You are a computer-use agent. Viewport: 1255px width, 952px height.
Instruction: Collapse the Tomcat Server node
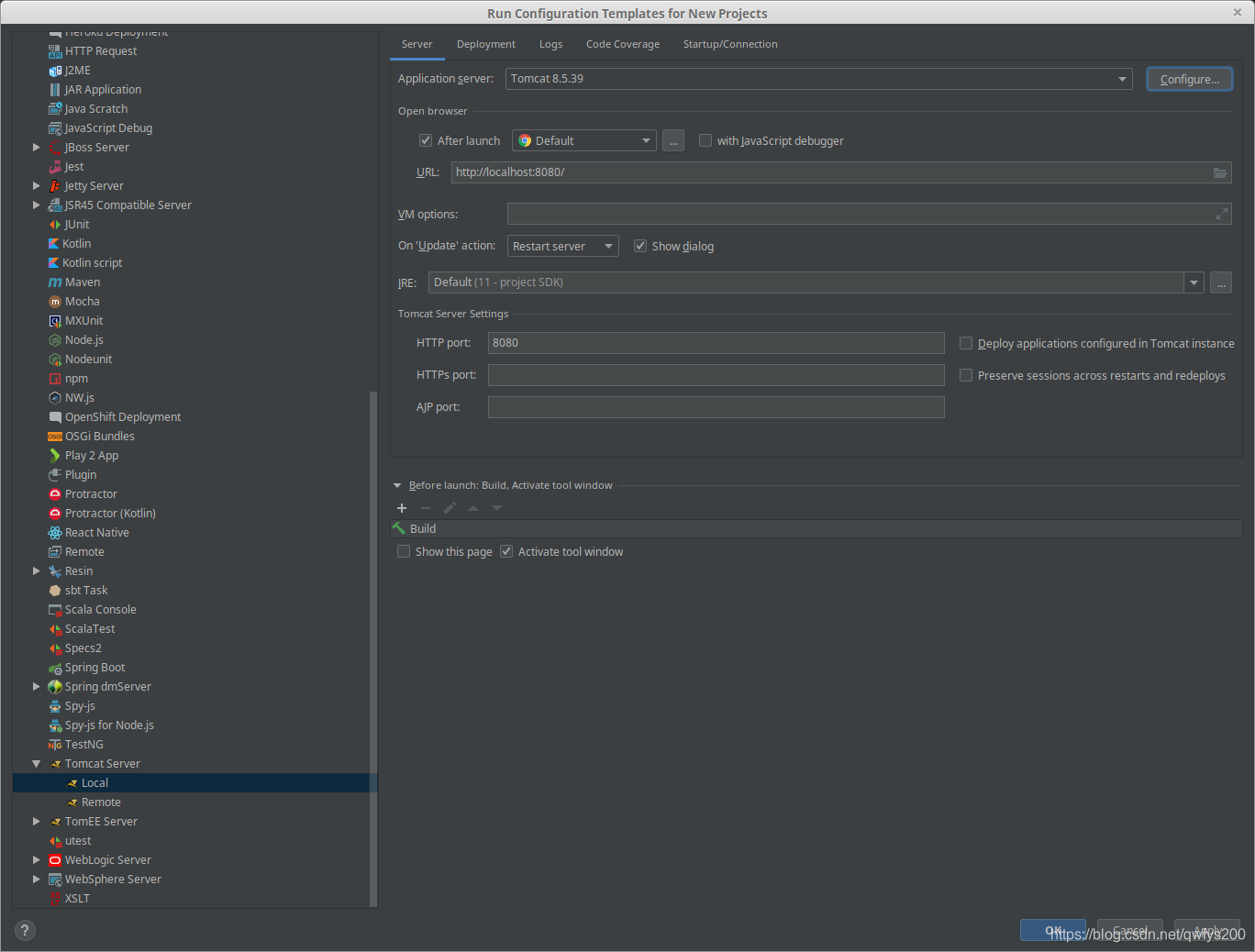(x=37, y=764)
